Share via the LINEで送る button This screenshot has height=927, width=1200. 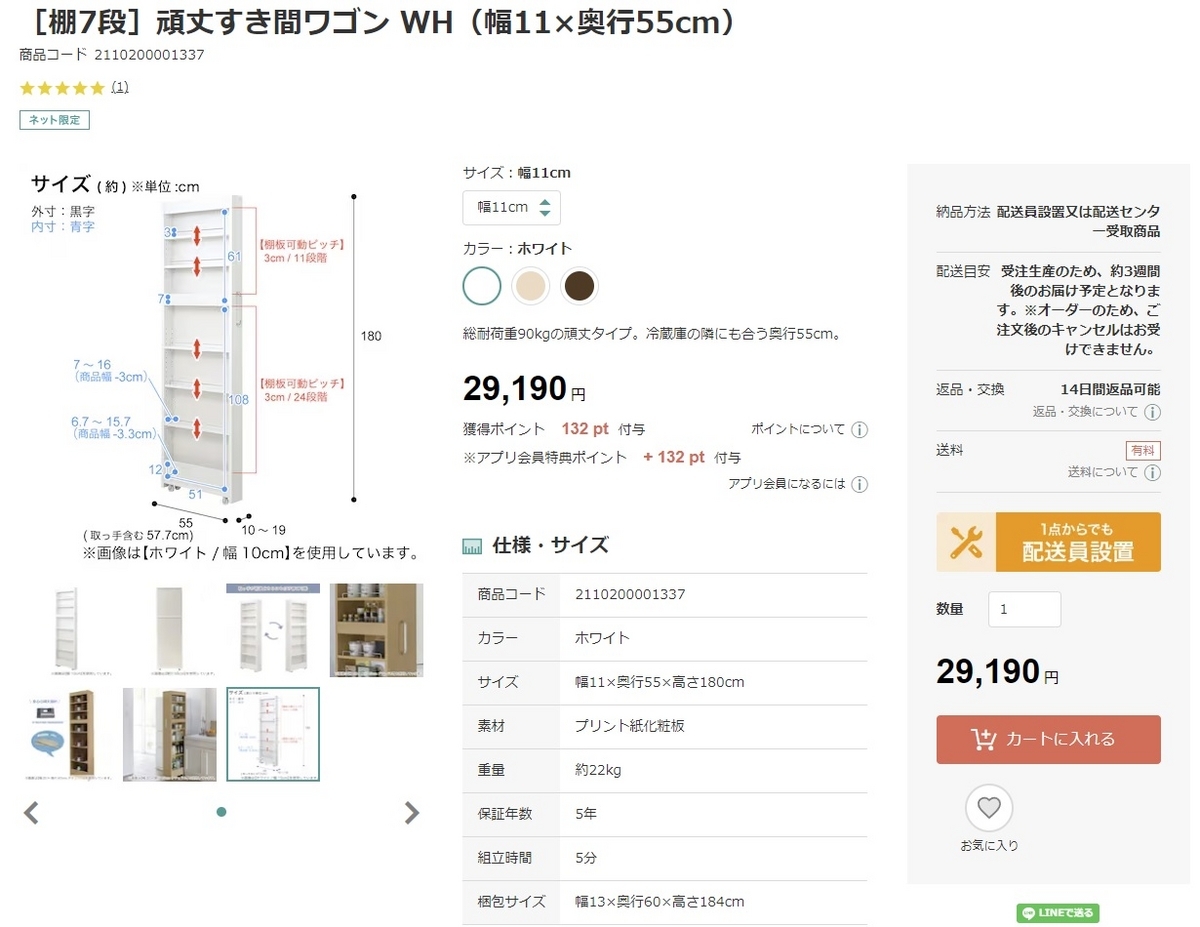pyautogui.click(x=1058, y=912)
